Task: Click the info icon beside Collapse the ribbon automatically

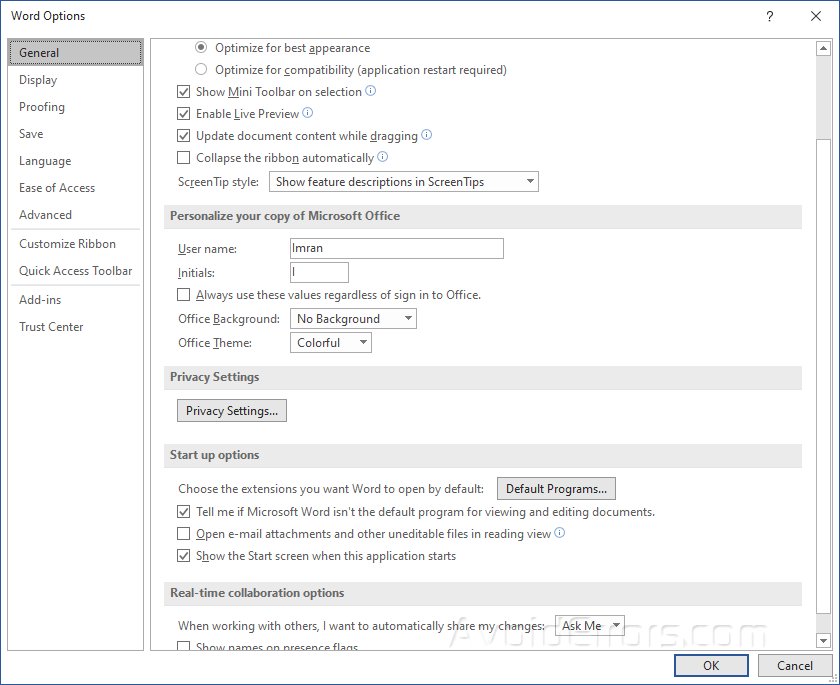Action: pyautogui.click(x=382, y=157)
